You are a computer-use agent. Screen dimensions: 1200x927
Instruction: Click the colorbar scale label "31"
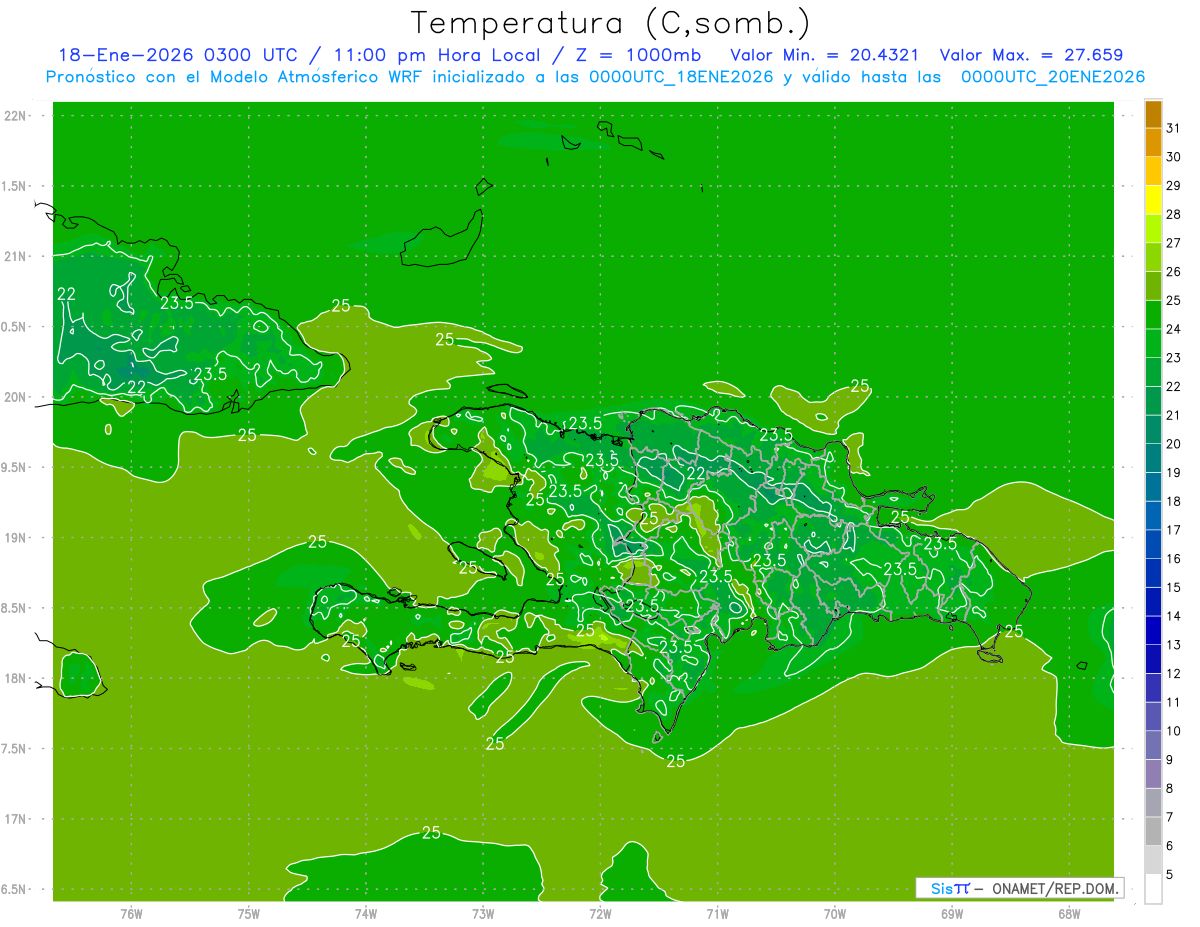(1173, 128)
